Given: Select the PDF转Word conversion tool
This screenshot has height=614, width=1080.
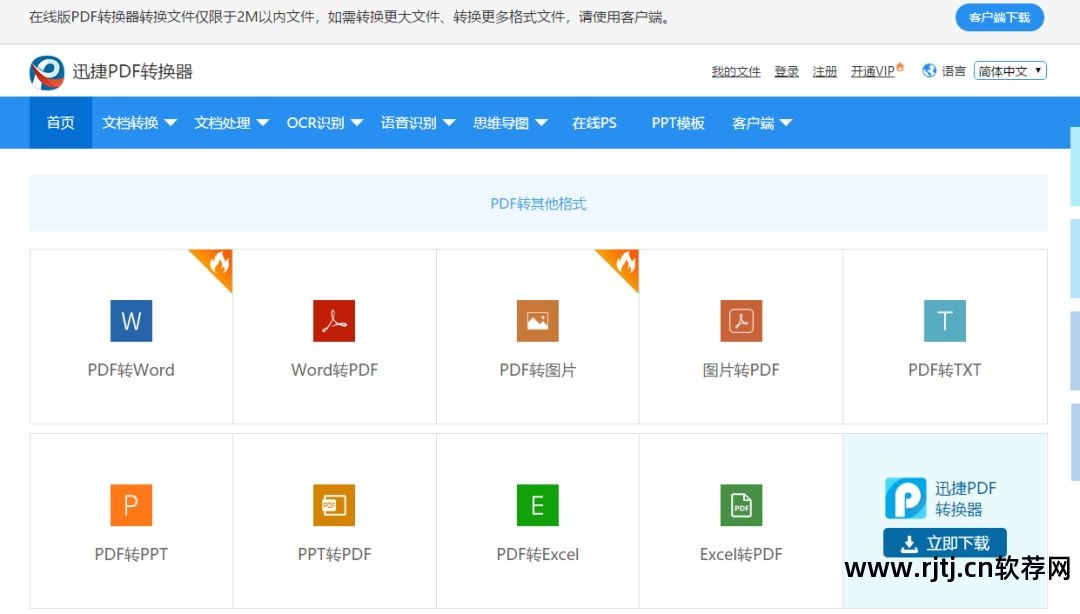Looking at the screenshot, I should click(x=131, y=336).
